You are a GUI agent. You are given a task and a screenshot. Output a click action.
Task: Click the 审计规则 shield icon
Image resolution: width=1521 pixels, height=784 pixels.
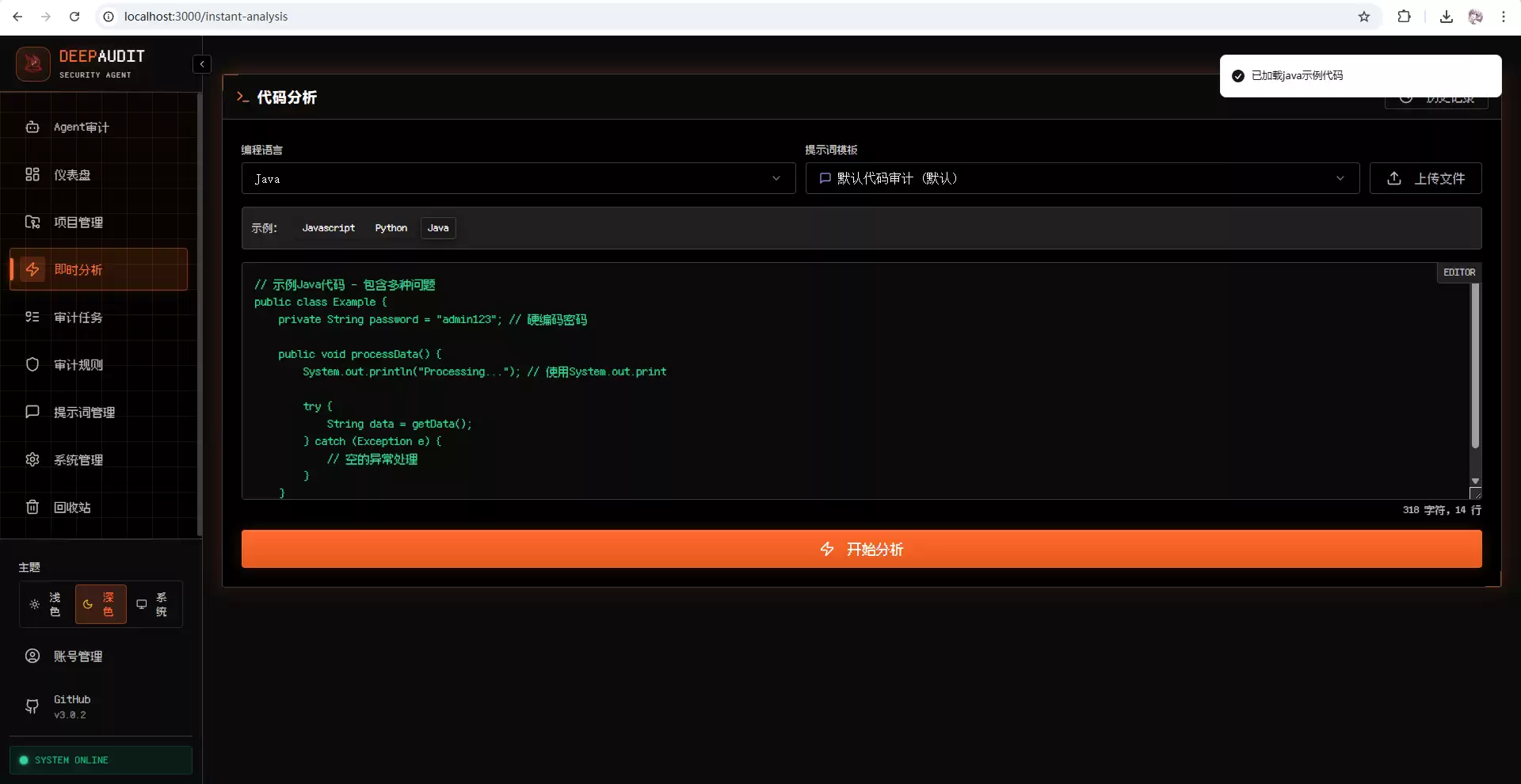pos(32,364)
